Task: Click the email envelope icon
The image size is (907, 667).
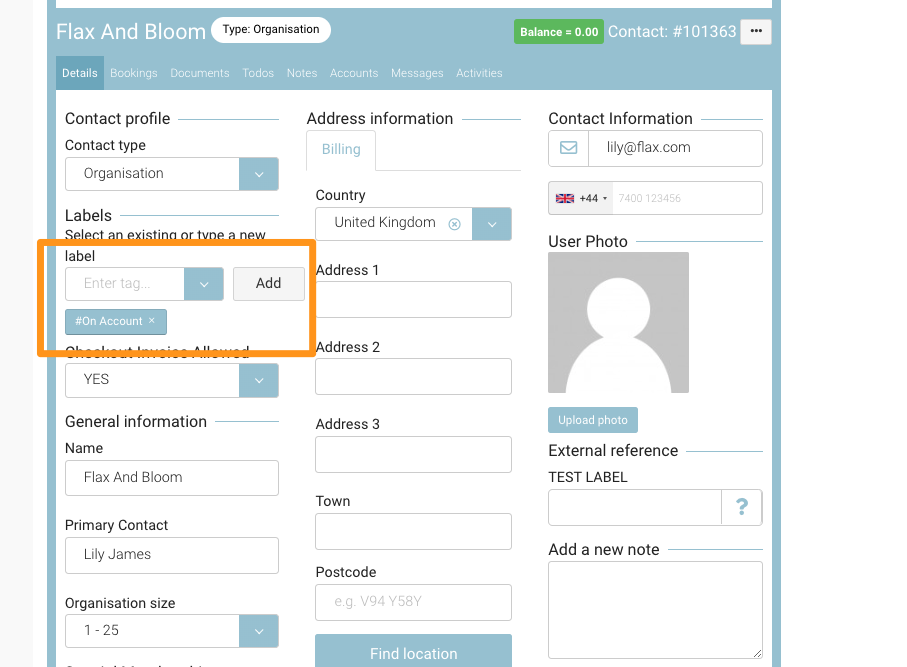Action: (x=568, y=148)
